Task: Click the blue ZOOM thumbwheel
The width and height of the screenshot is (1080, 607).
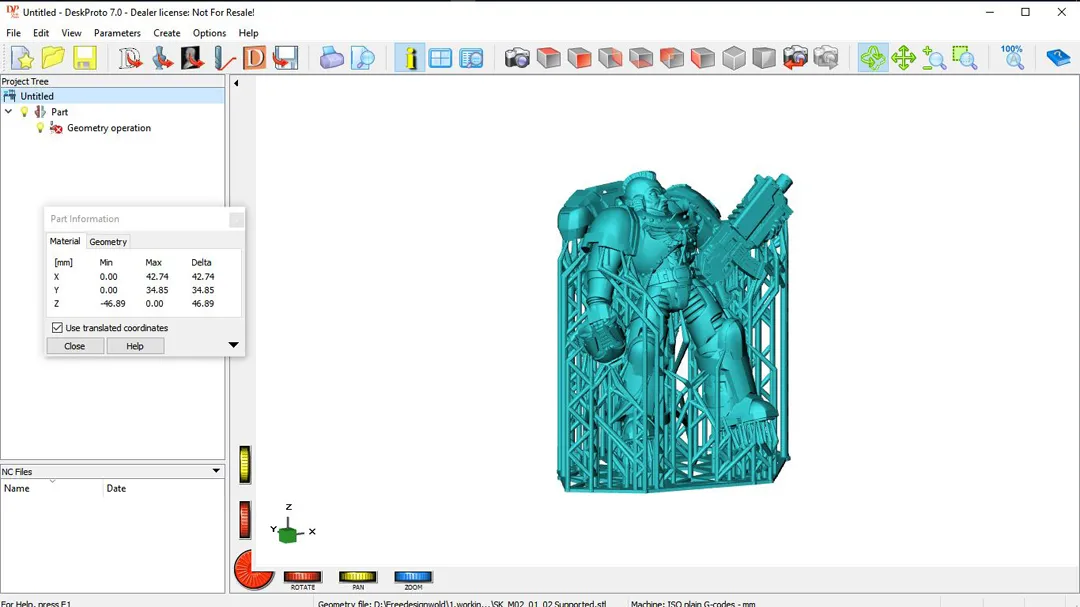Action: (x=413, y=577)
